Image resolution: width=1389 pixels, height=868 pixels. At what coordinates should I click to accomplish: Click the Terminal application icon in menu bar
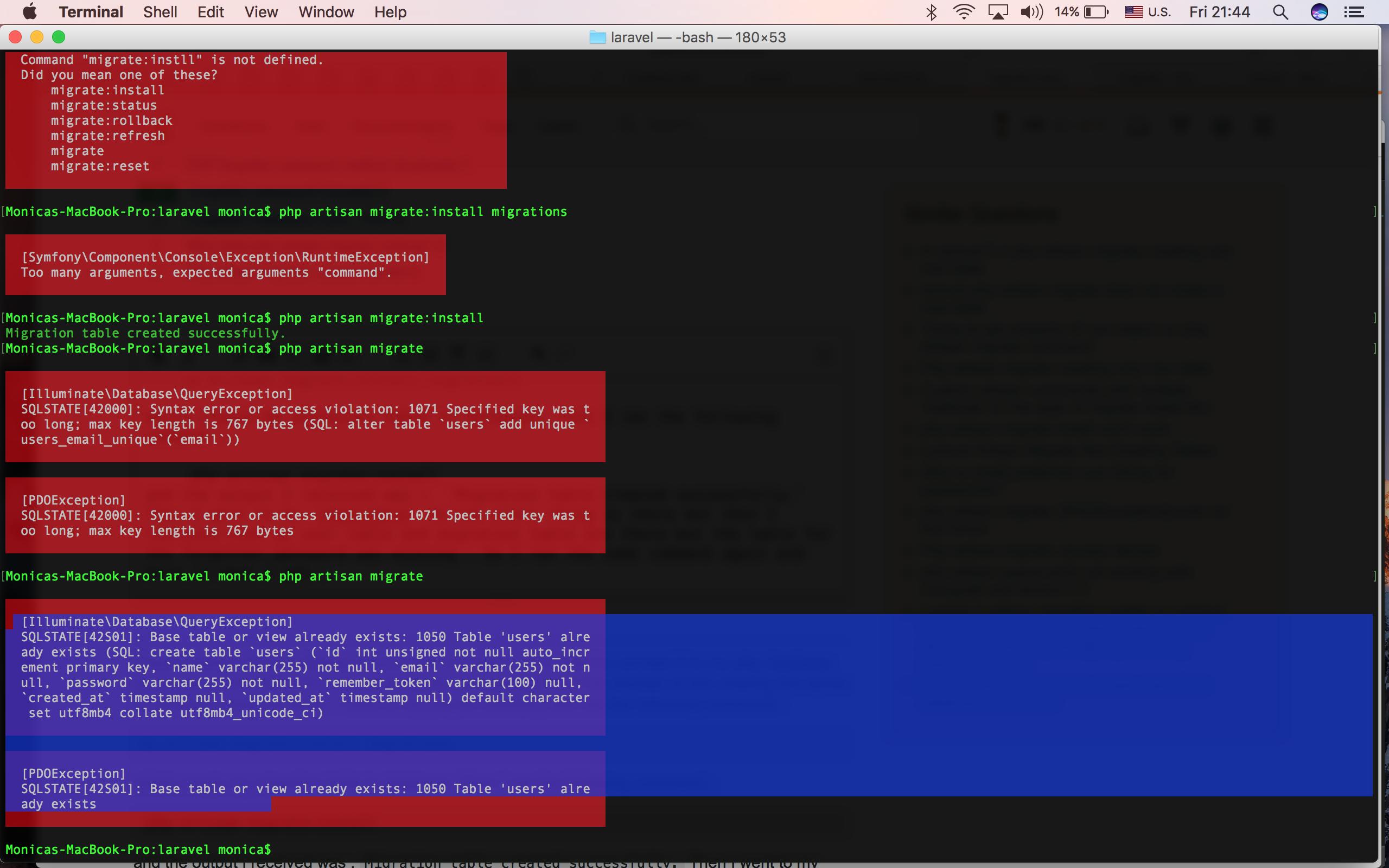(x=92, y=12)
